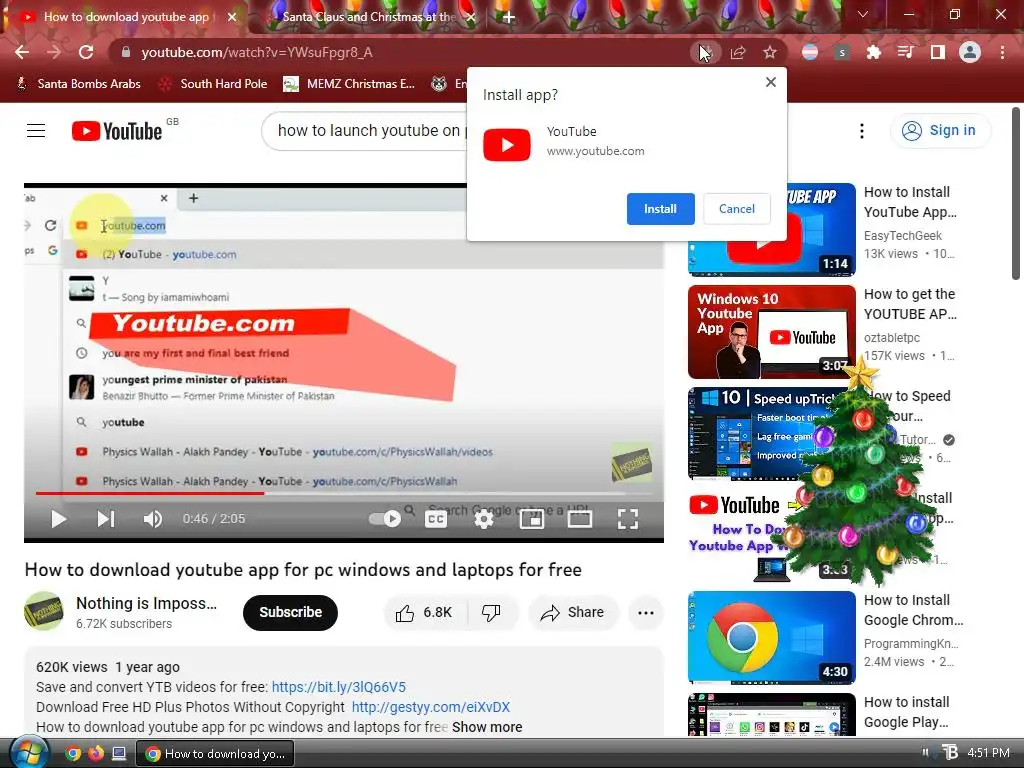Click the Install button in dialog
Screen dimensions: 1024x768
pyautogui.click(x=660, y=209)
